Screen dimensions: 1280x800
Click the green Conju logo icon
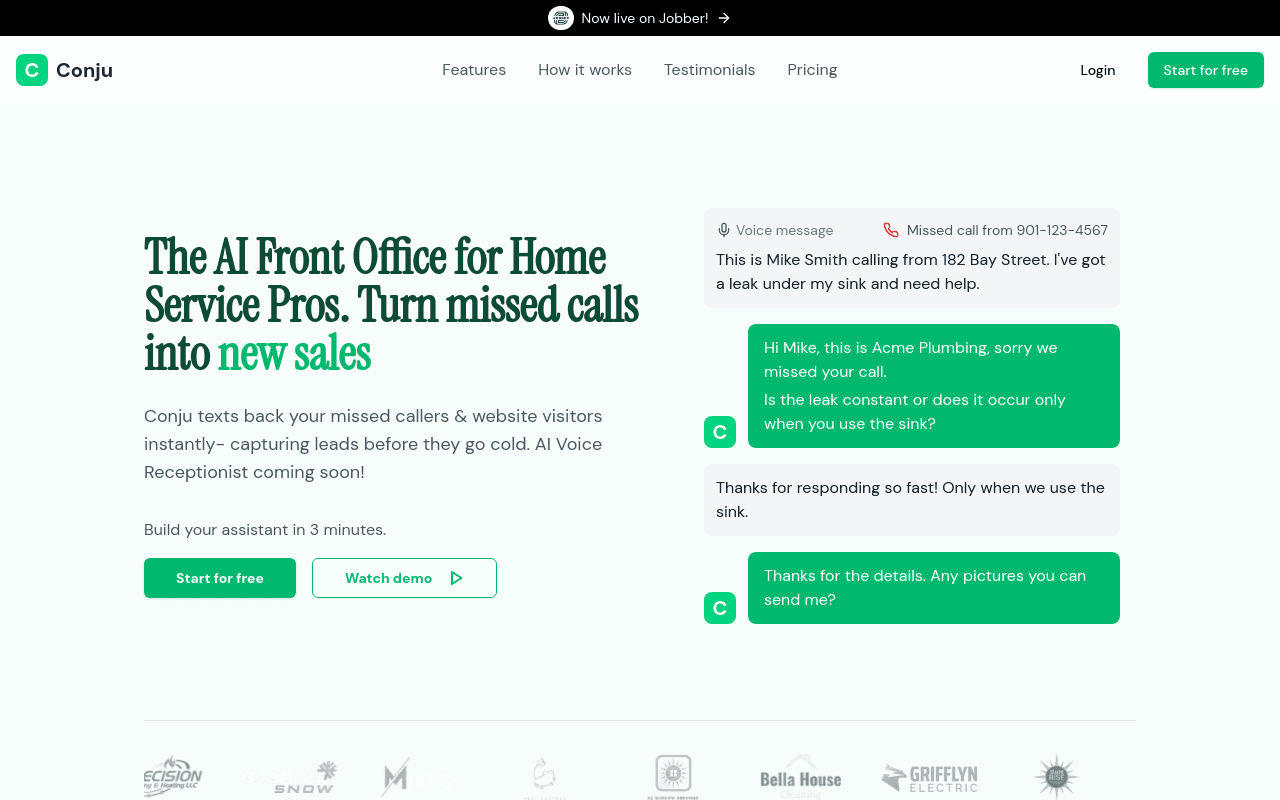click(x=32, y=70)
